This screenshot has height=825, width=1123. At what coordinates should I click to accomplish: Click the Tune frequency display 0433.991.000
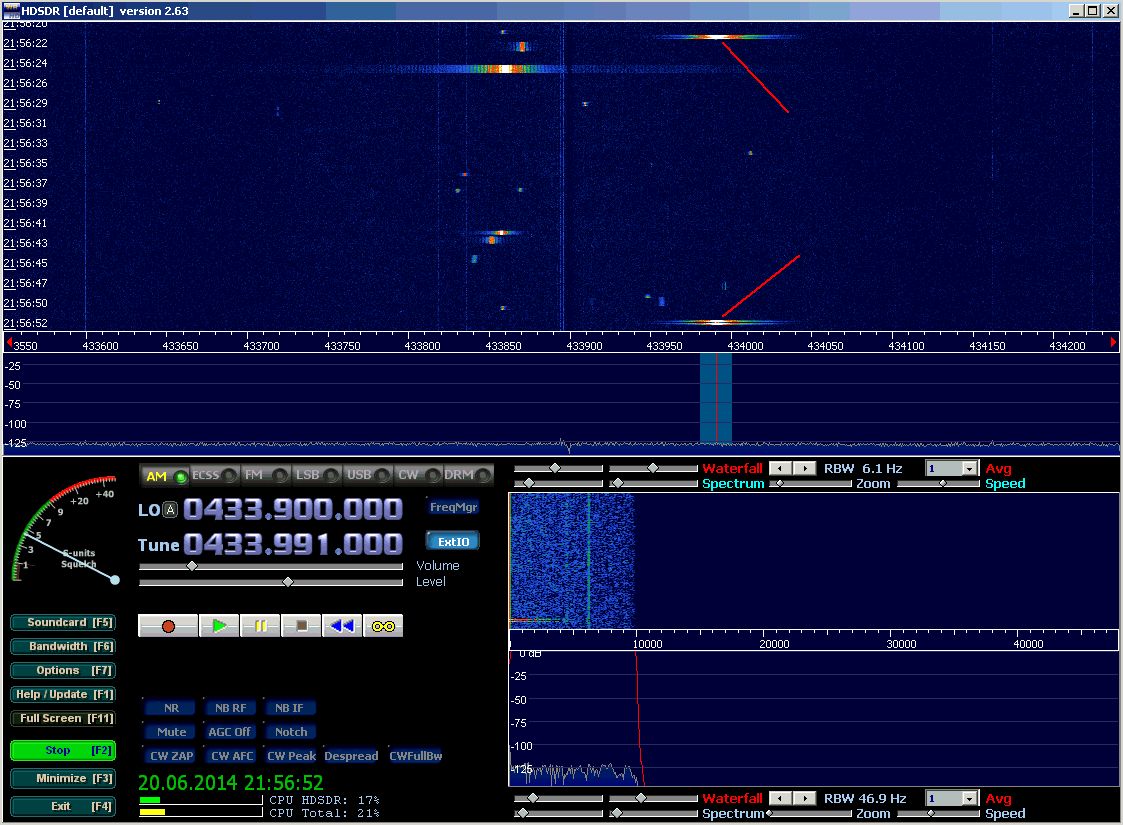(x=292, y=544)
